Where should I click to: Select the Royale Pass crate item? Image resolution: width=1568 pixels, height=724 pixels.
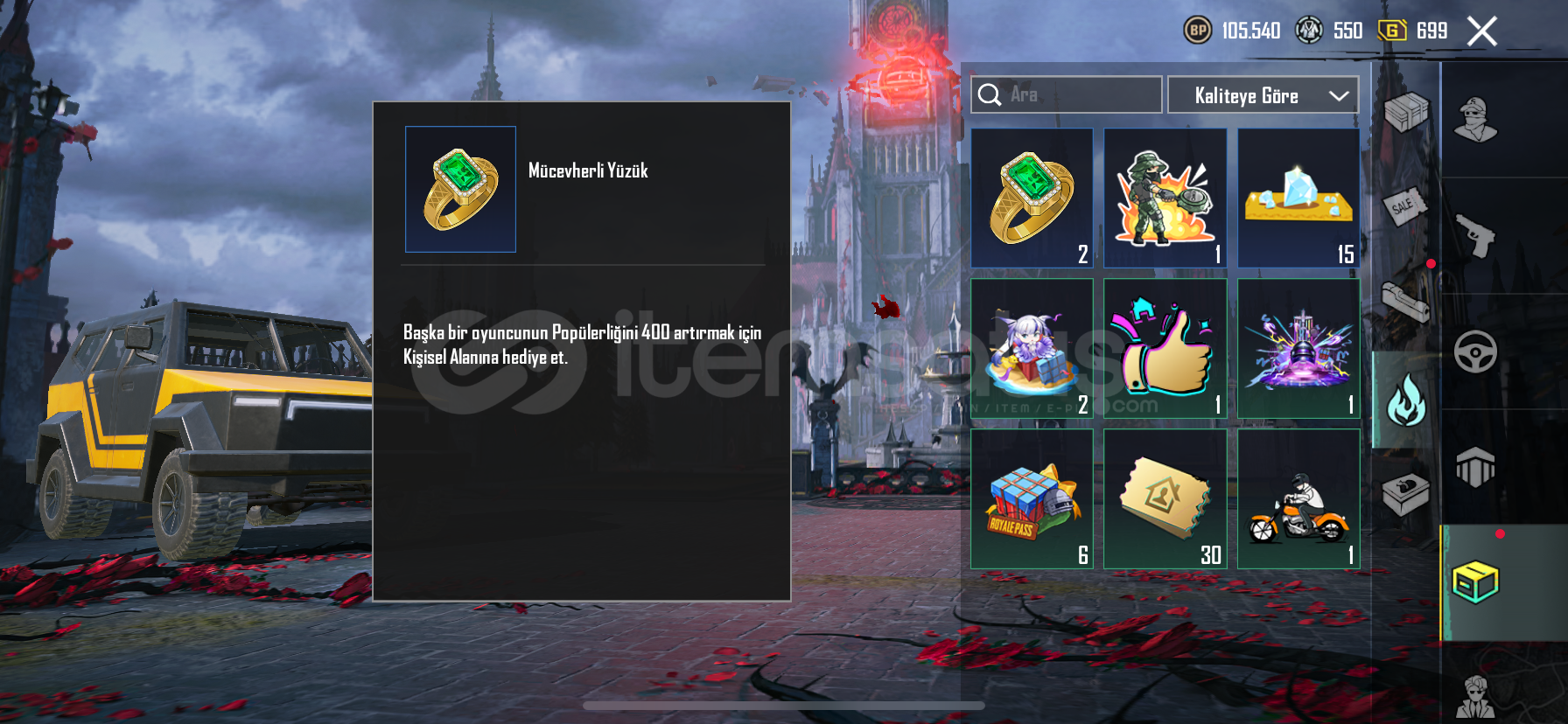tap(1032, 499)
